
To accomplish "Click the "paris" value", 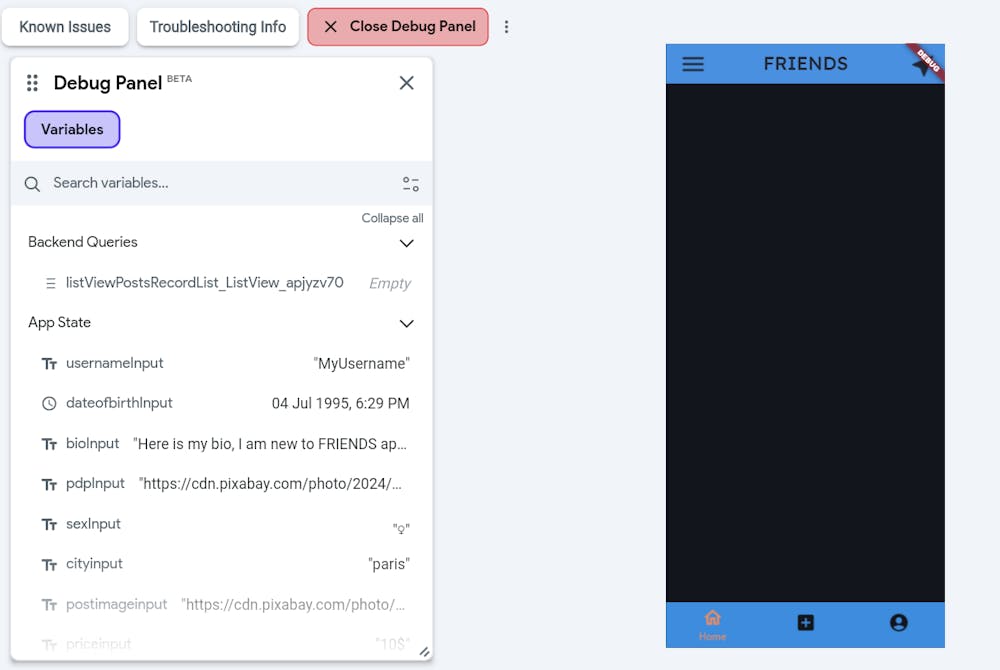I will (x=389, y=564).
